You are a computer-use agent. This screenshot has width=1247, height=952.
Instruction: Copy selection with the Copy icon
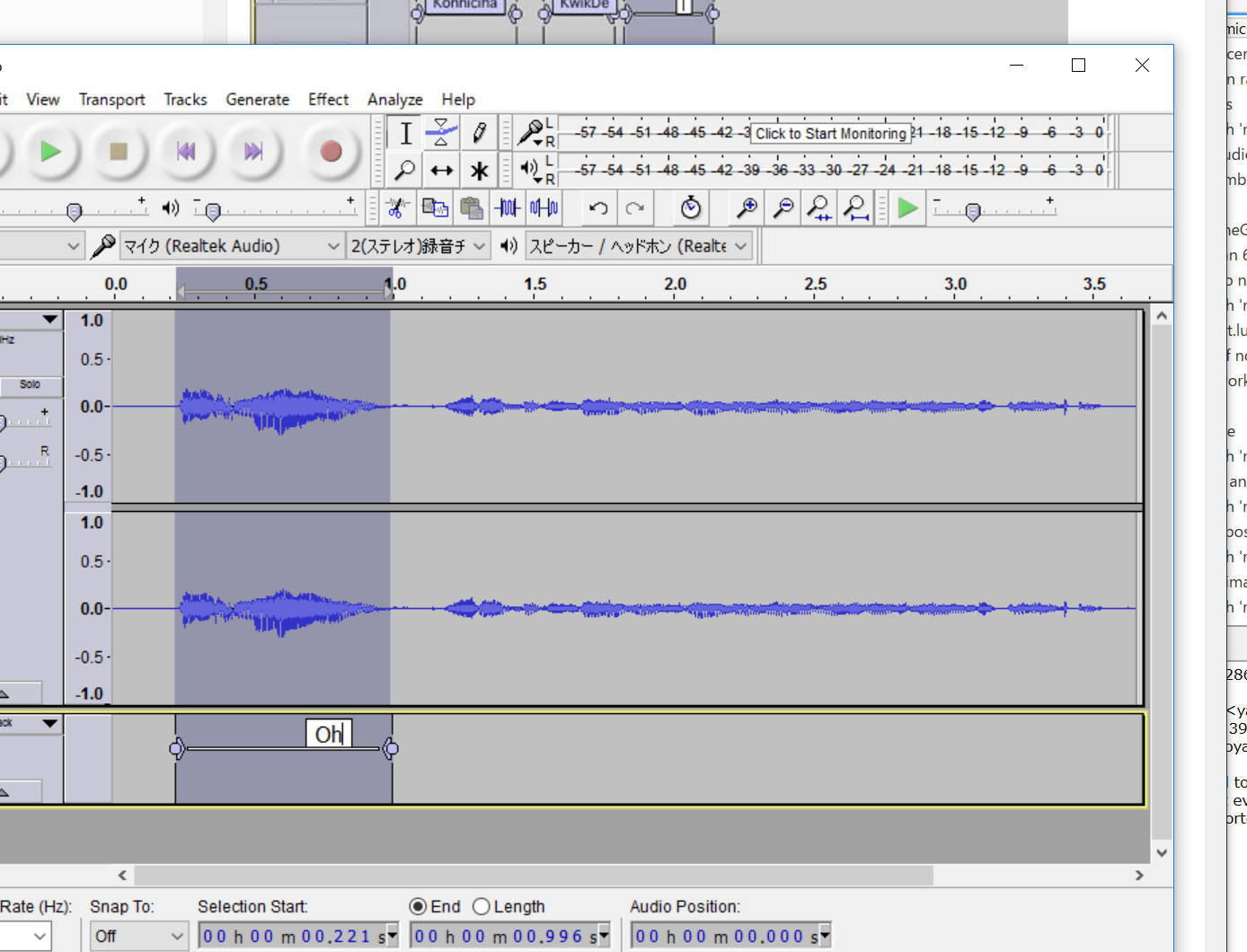(435, 208)
